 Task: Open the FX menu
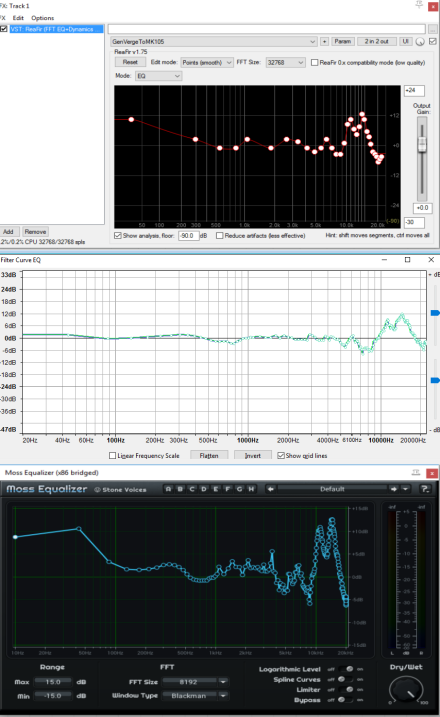(3, 18)
